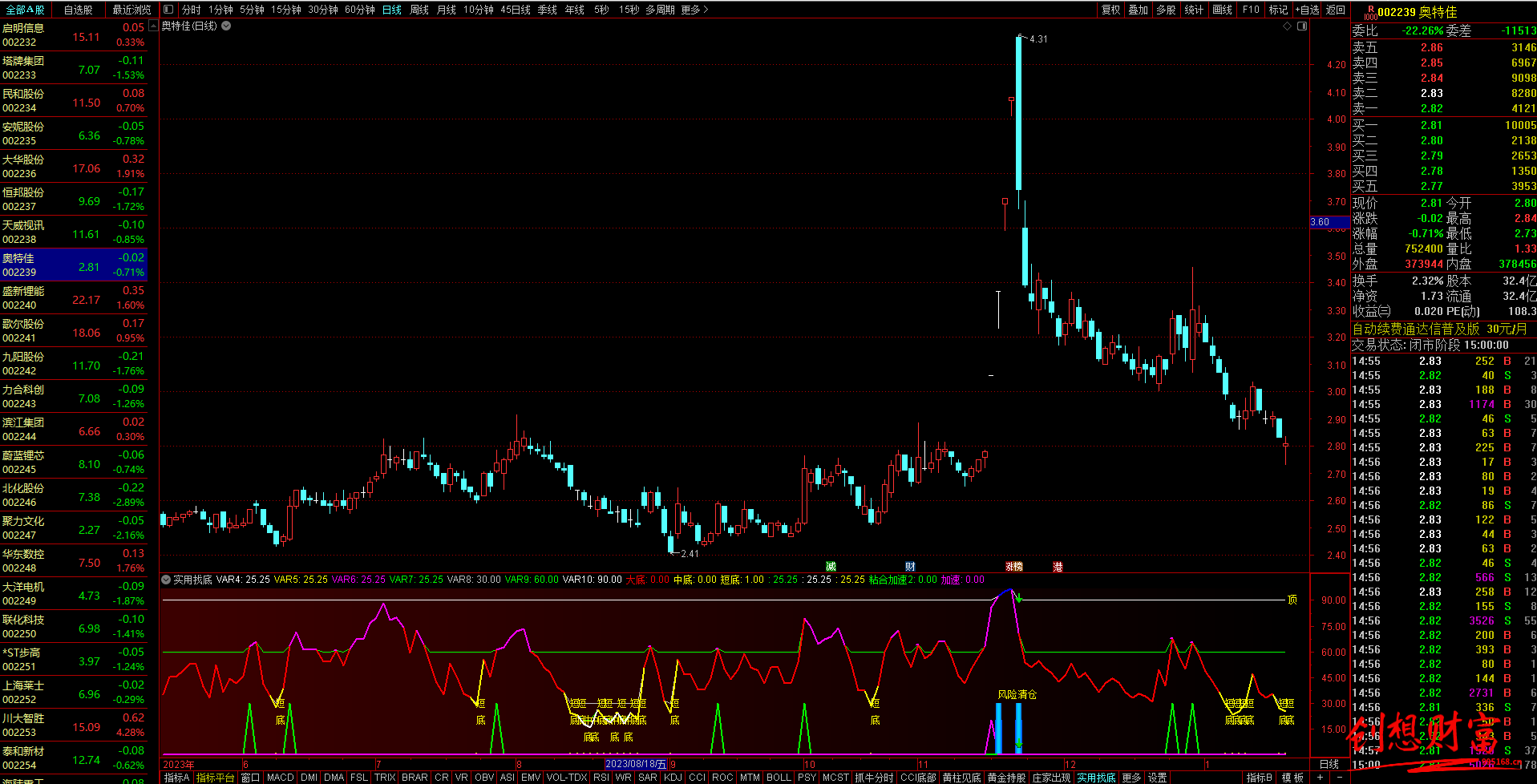Open the 奥特佳(日线) chart title dropdown arrow

(x=226, y=26)
